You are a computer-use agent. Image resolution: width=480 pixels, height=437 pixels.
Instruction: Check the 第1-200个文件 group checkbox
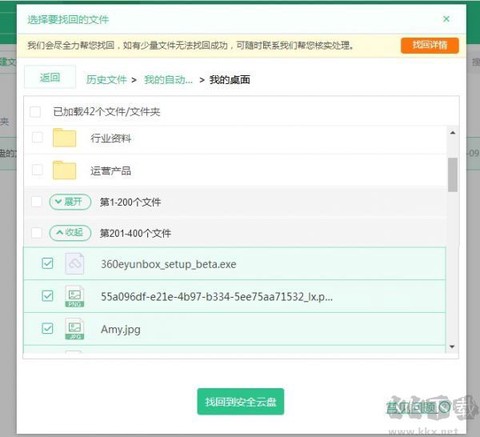[x=36, y=201]
